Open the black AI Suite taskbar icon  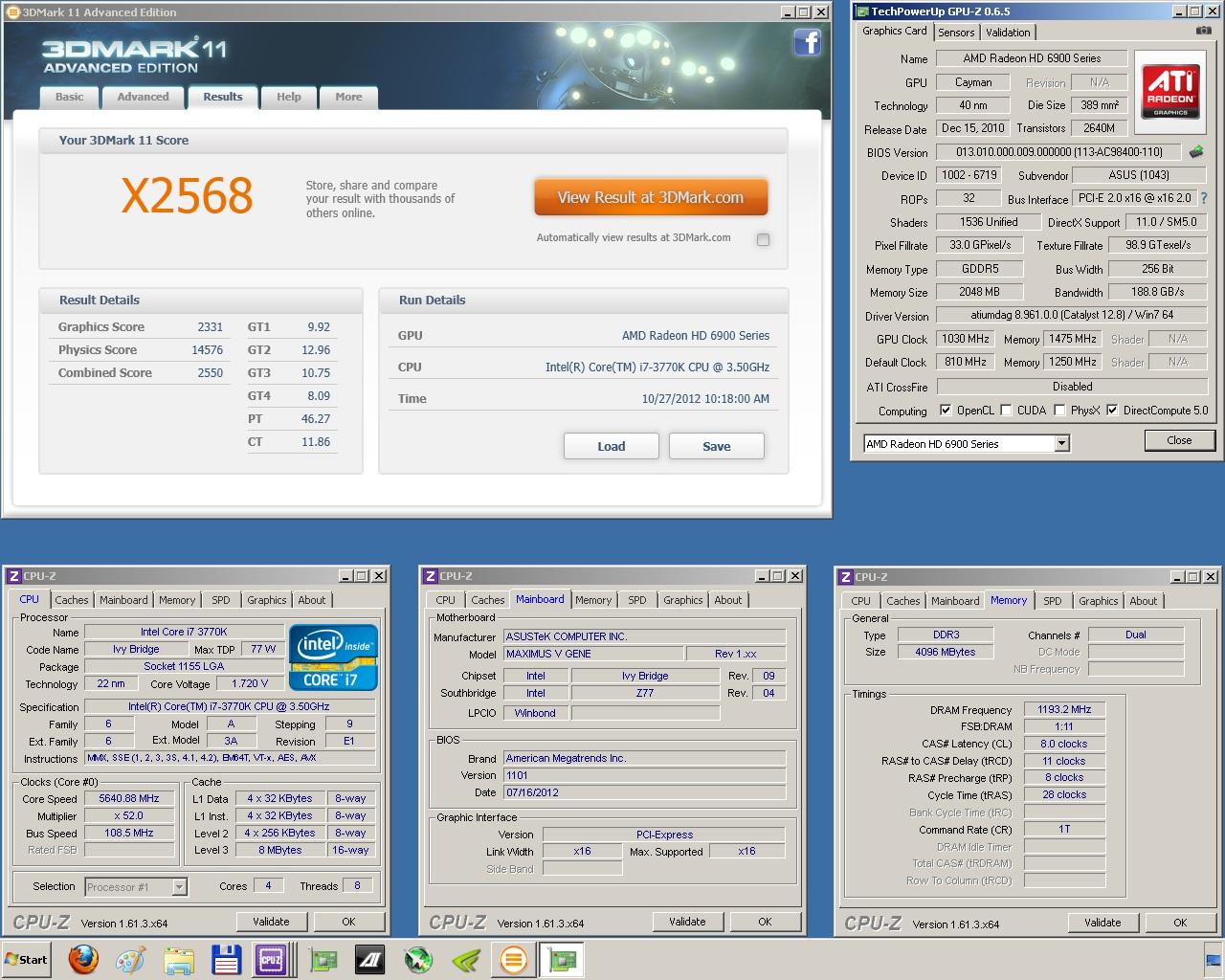[370, 960]
